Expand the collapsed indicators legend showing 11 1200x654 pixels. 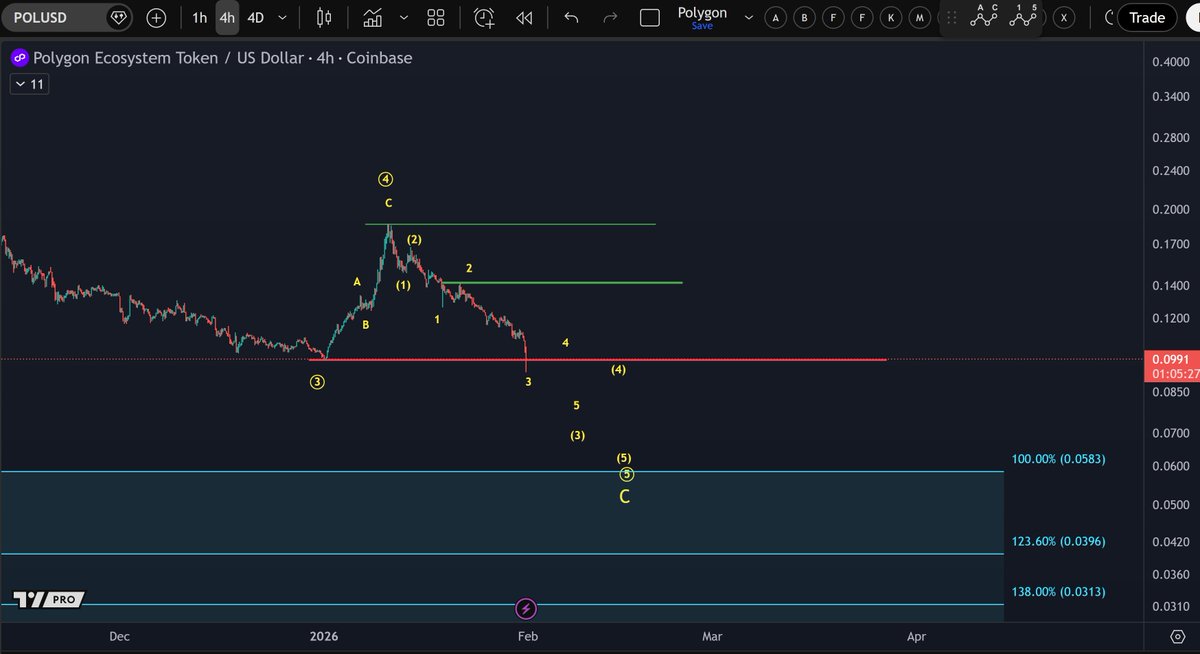click(29, 85)
